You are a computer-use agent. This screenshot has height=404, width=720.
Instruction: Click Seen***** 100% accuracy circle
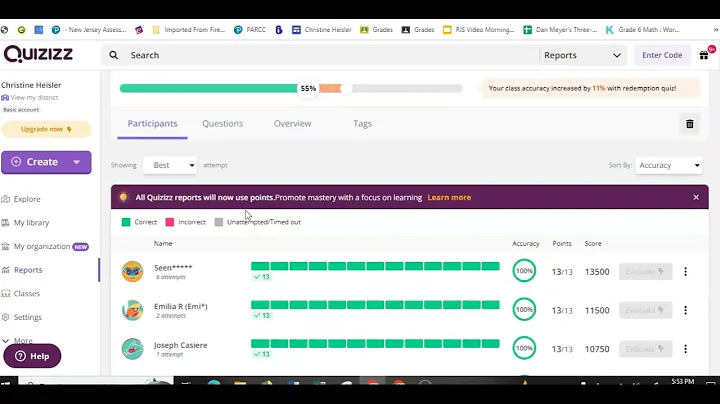[x=524, y=271]
